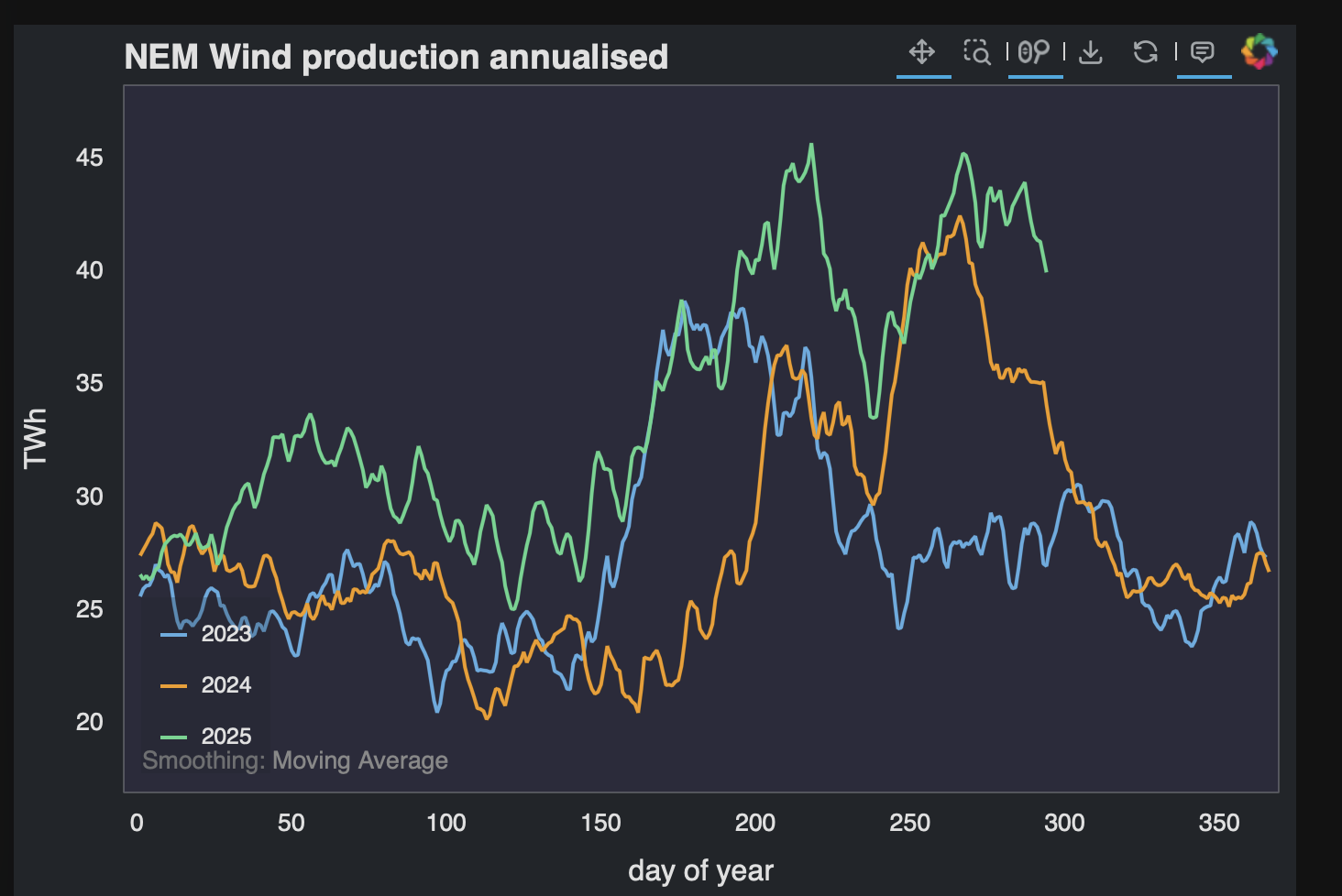This screenshot has width=1342, height=896.
Task: Click the Smoothing: Moving Average text
Action: [x=295, y=760]
